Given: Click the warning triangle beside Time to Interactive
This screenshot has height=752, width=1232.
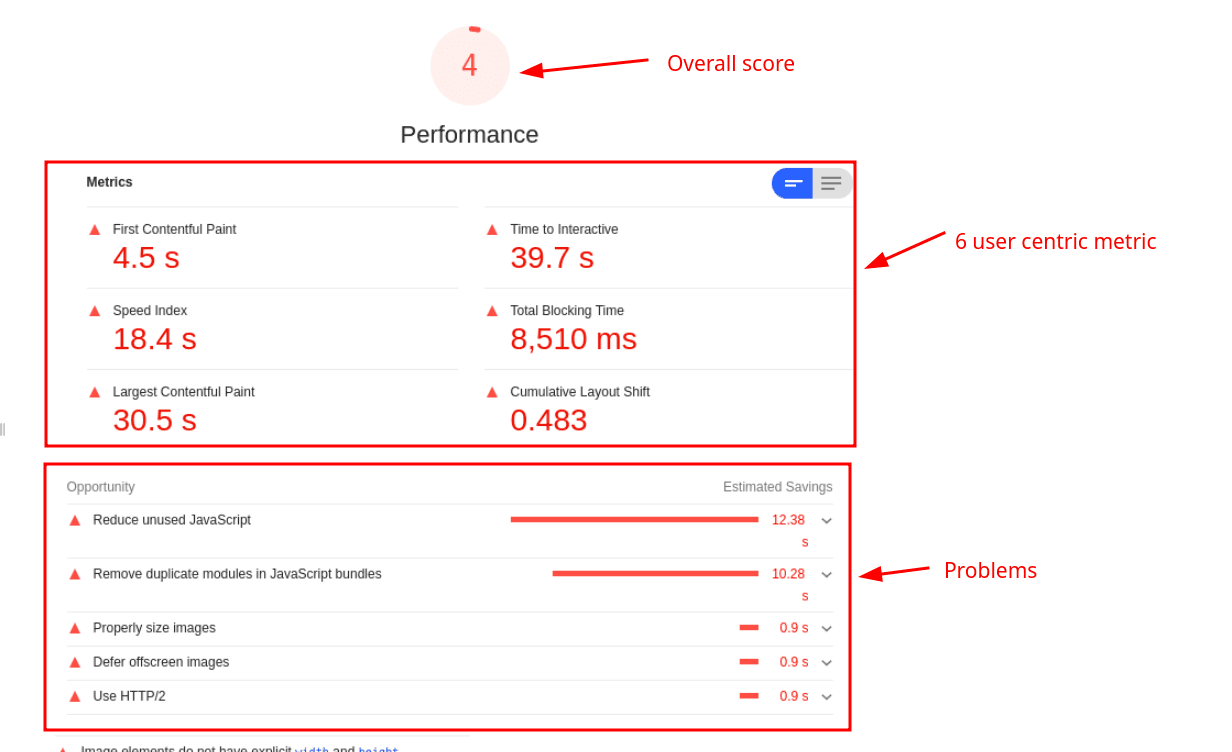Looking at the screenshot, I should pos(492,230).
